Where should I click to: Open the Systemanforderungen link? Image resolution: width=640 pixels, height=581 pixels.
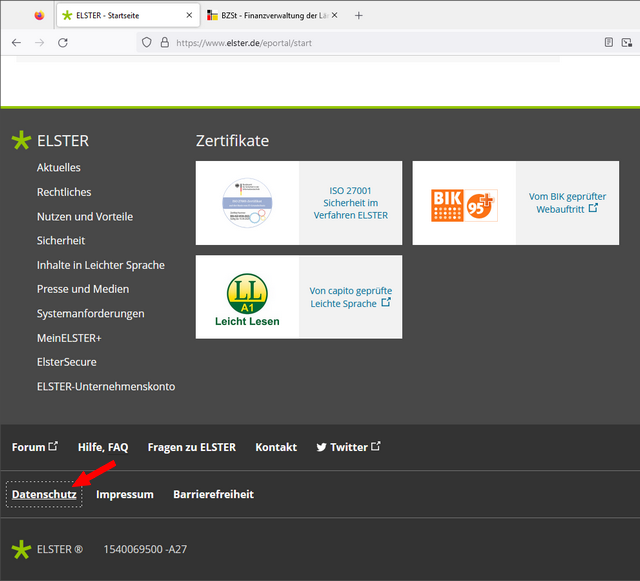point(91,314)
